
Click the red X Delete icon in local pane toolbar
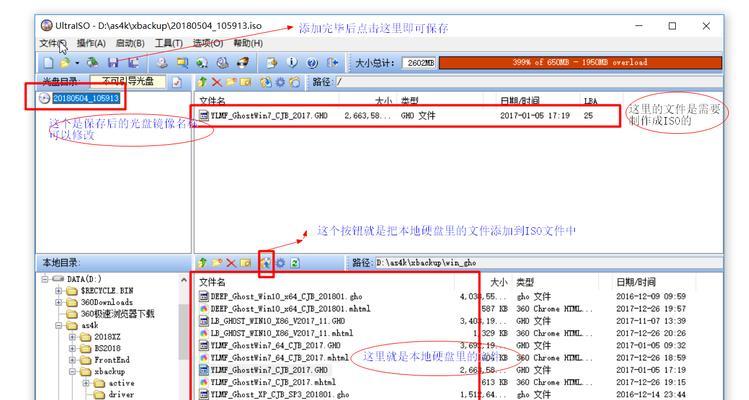231,262
